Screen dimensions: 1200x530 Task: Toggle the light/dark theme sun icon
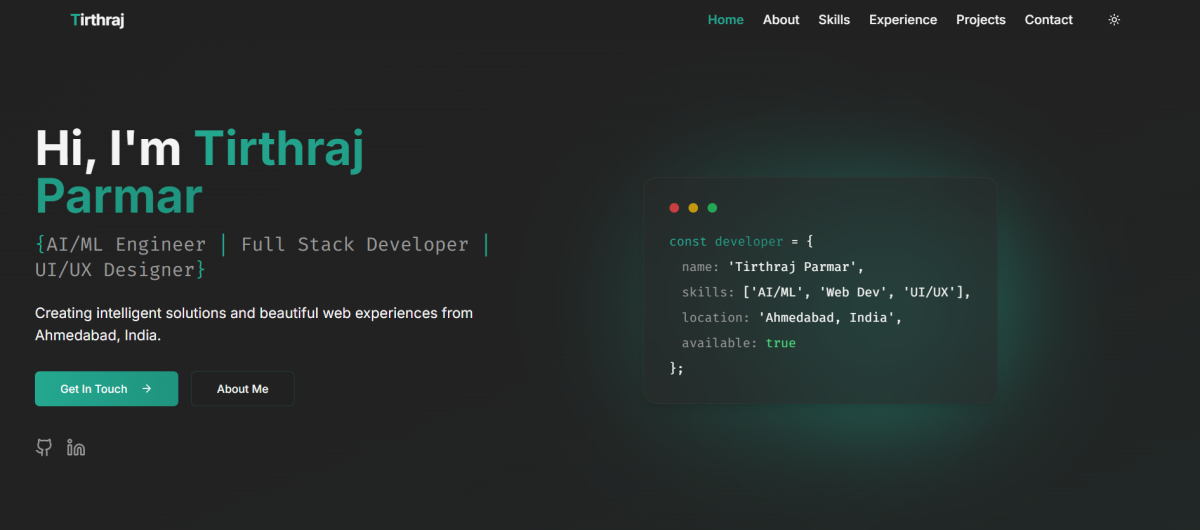tap(1114, 20)
